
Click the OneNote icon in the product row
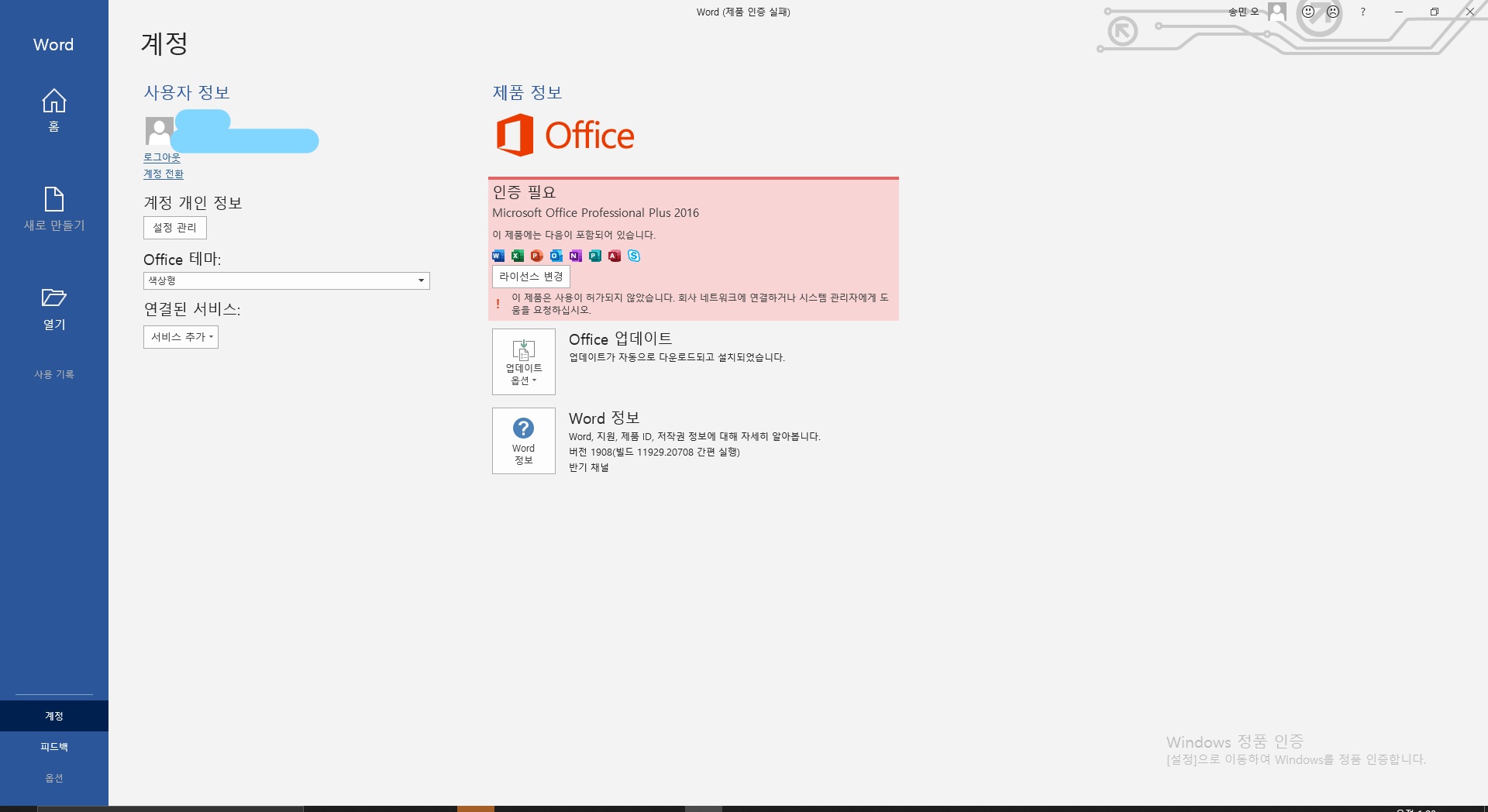[574, 256]
